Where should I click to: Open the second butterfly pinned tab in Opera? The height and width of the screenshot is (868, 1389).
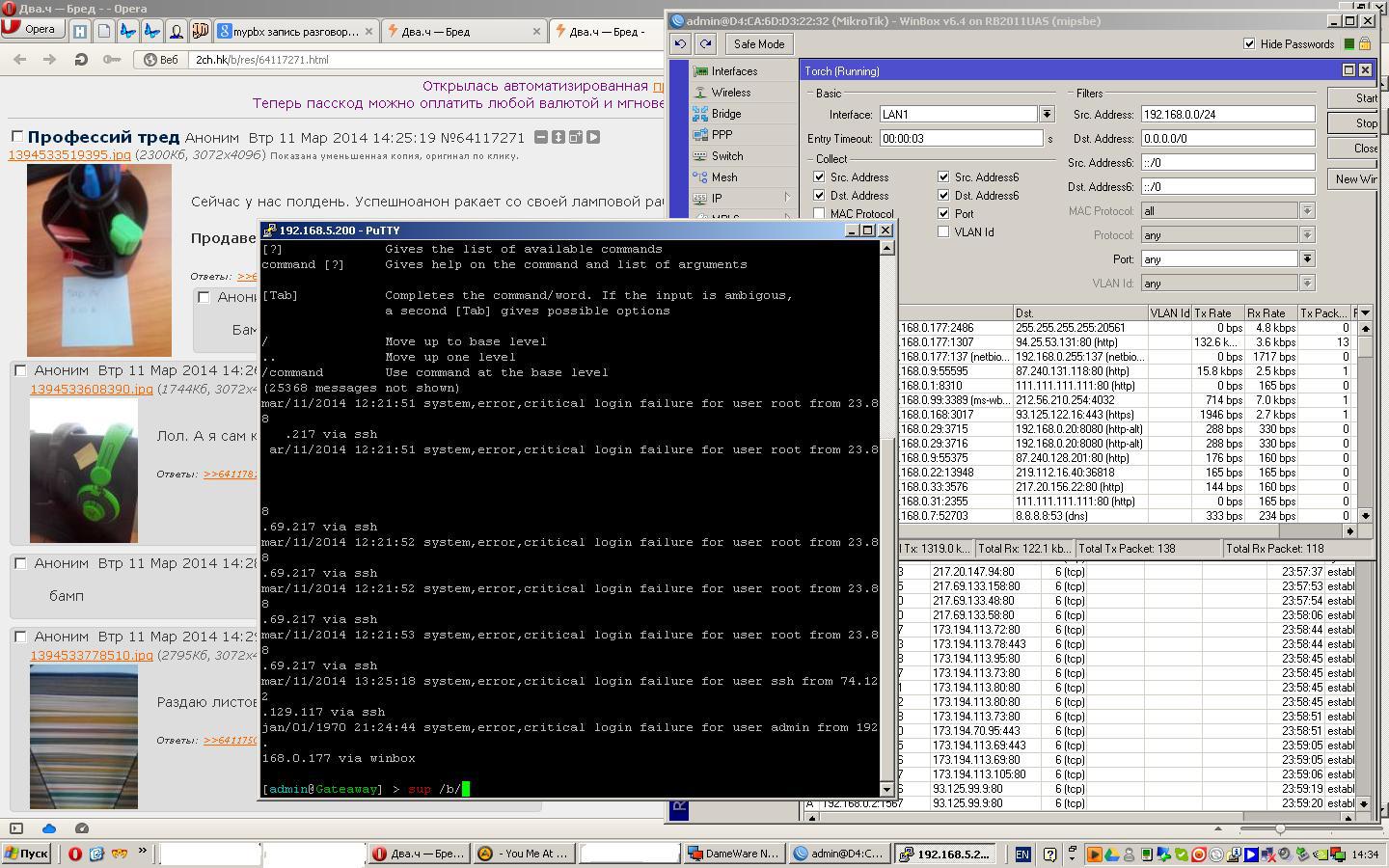[x=152, y=31]
